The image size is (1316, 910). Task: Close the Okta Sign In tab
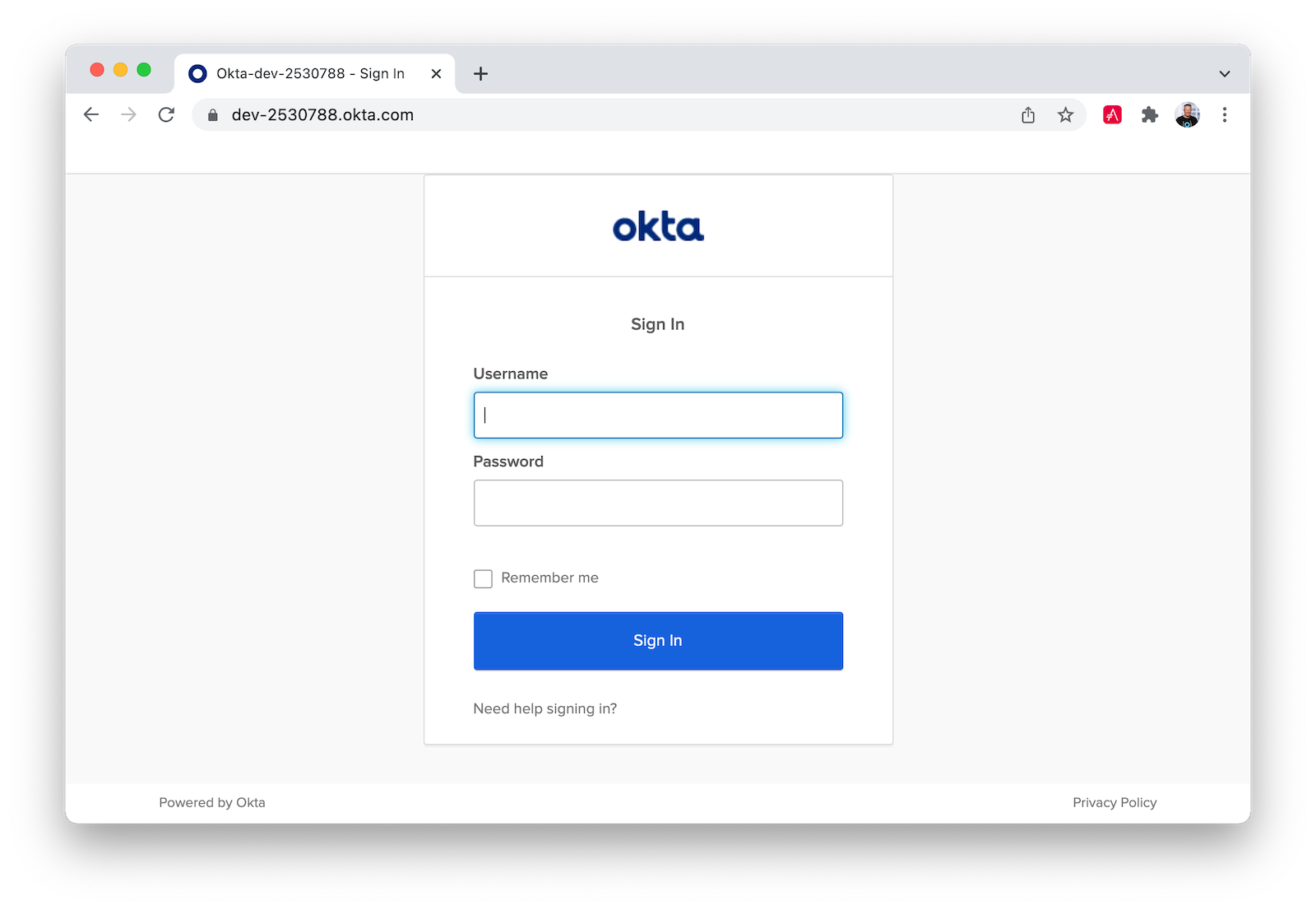(x=437, y=74)
